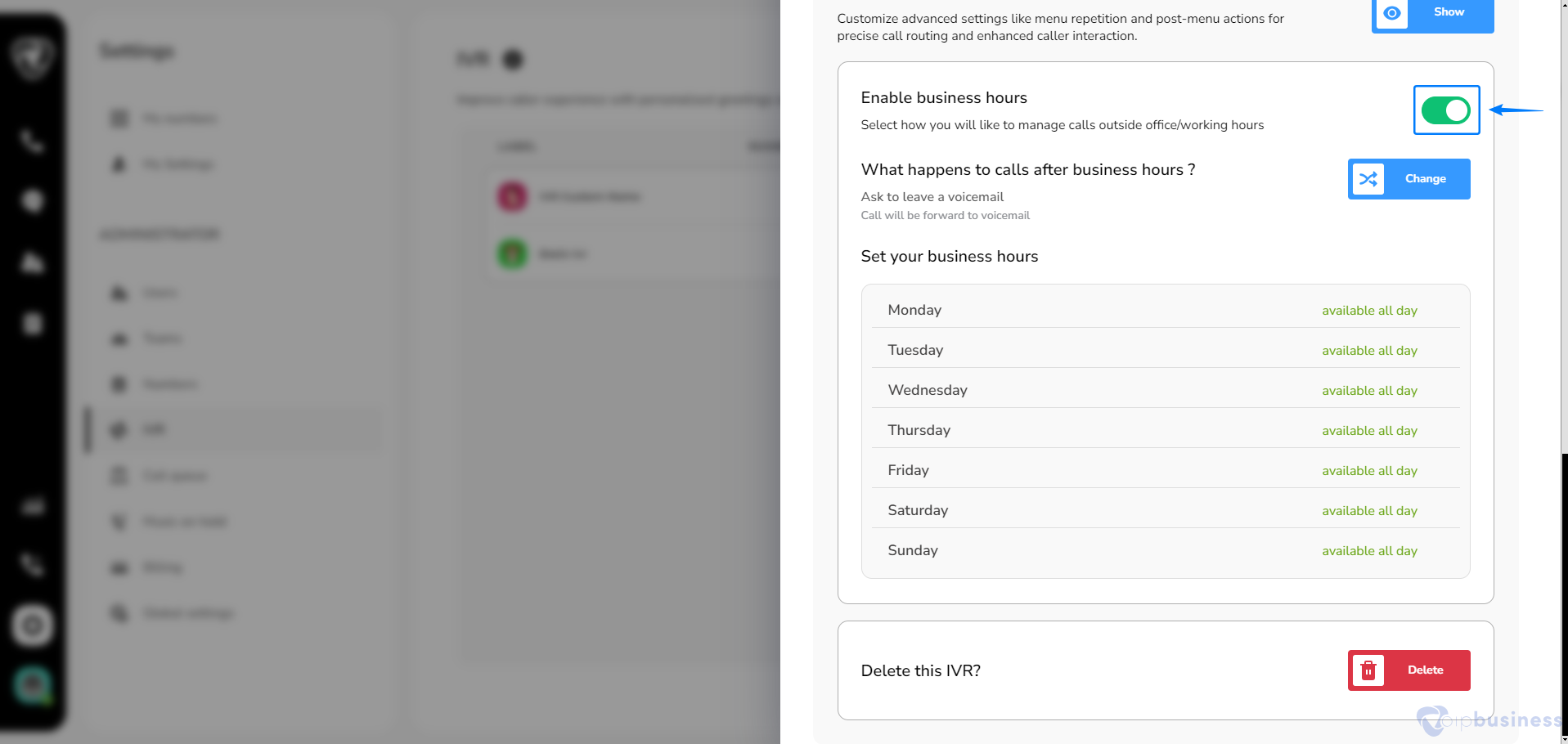Disable the Enable business hours toggle

[1445, 110]
